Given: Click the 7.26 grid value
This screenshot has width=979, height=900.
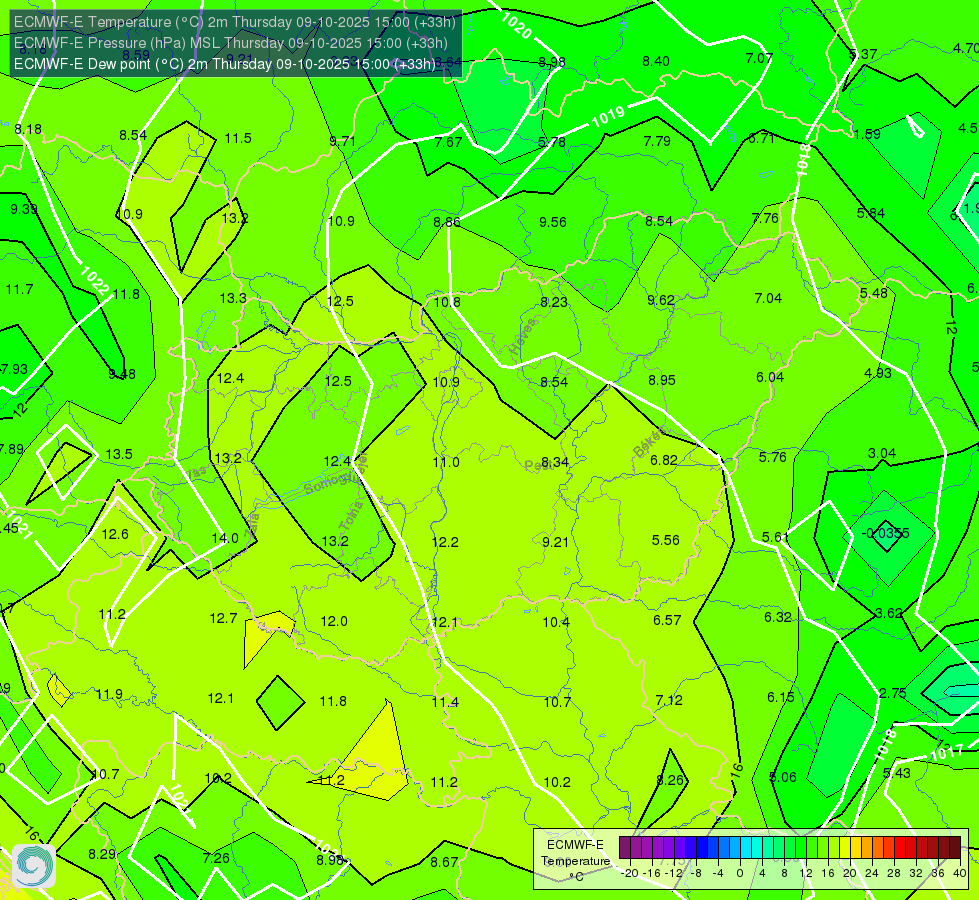Looking at the screenshot, I should coord(216,858).
